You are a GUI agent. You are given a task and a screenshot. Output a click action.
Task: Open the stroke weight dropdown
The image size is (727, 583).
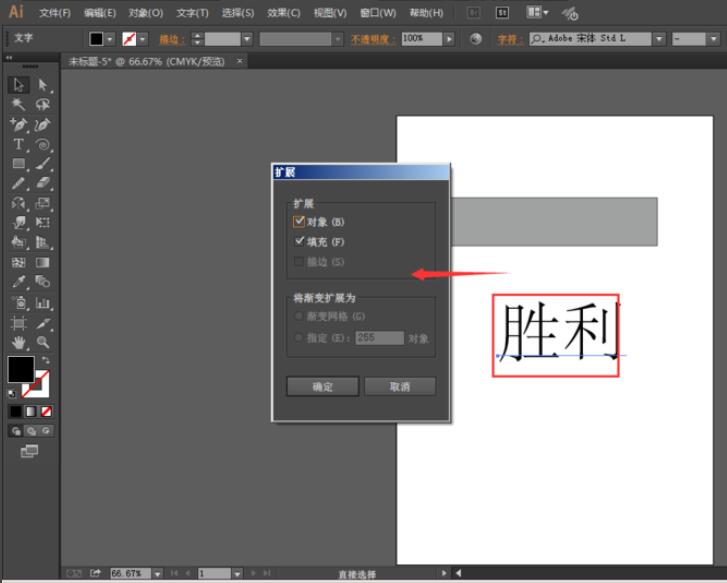click(247, 39)
